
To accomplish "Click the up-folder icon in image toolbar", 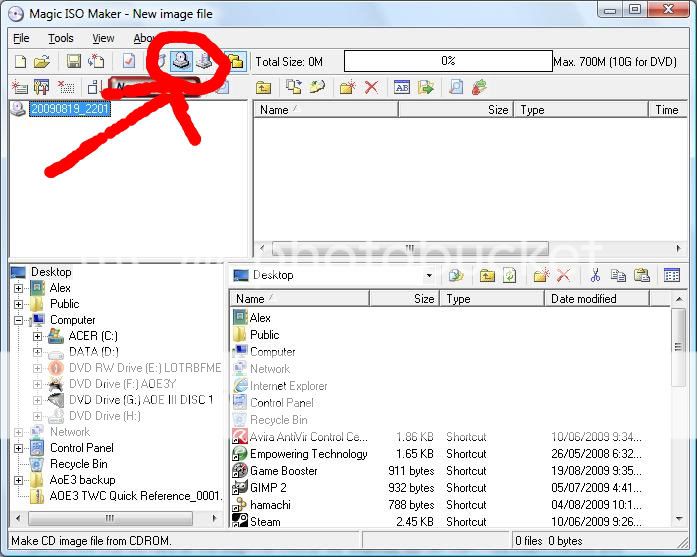I will point(264,88).
